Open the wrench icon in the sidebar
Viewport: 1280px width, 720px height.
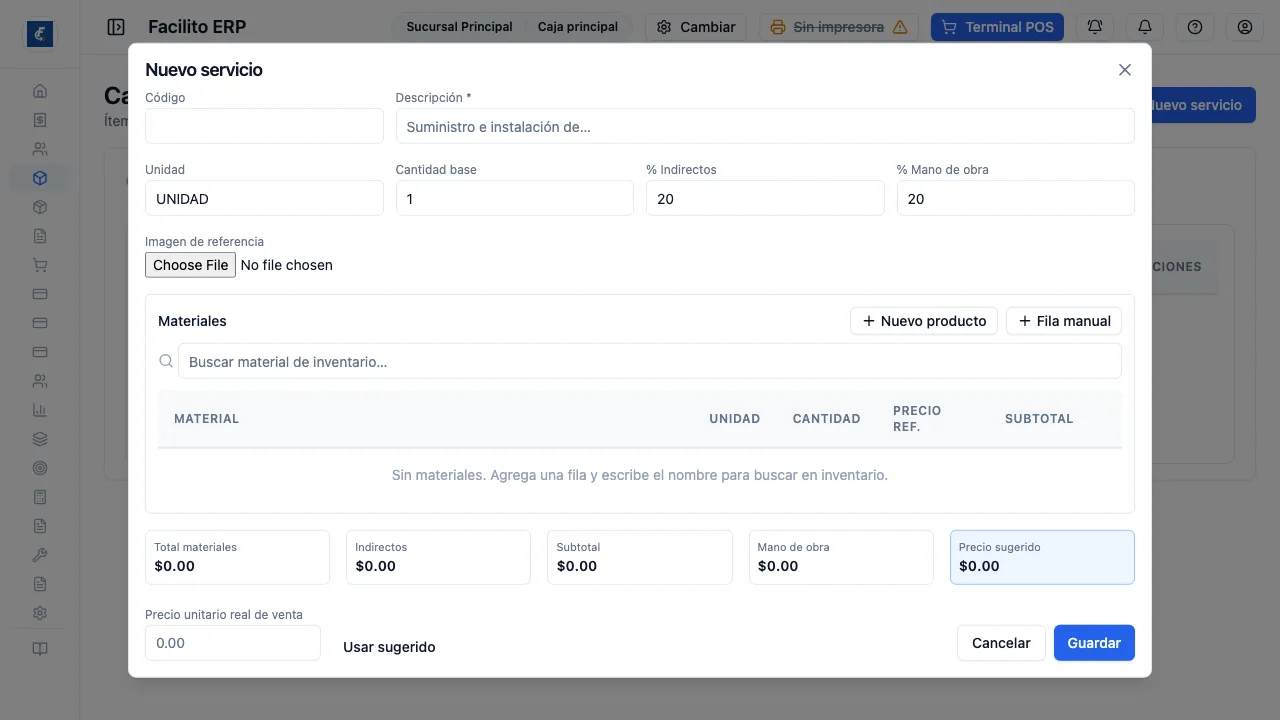click(40, 555)
